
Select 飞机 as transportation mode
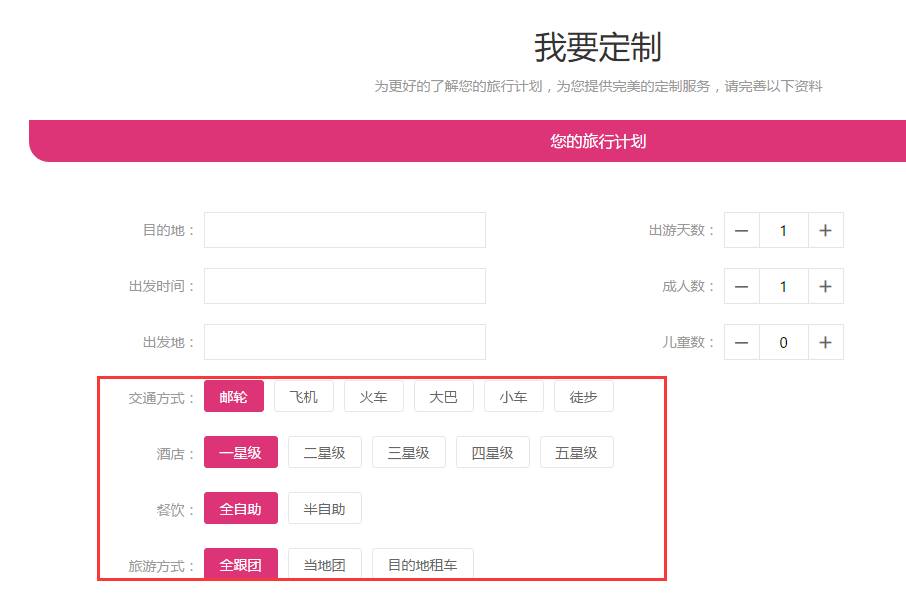[x=303, y=397]
